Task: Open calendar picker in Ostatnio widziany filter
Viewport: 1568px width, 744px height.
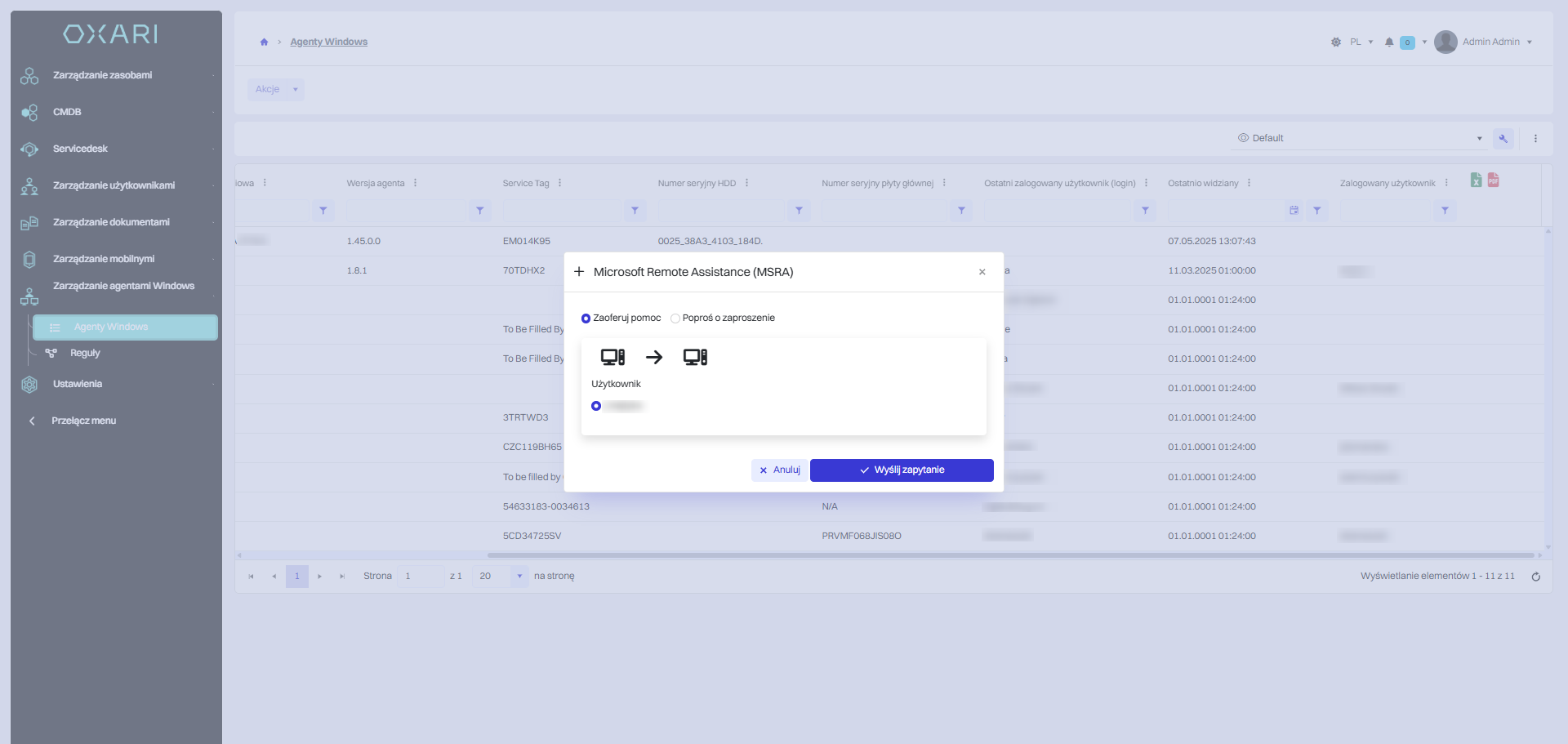Action: click(1294, 211)
